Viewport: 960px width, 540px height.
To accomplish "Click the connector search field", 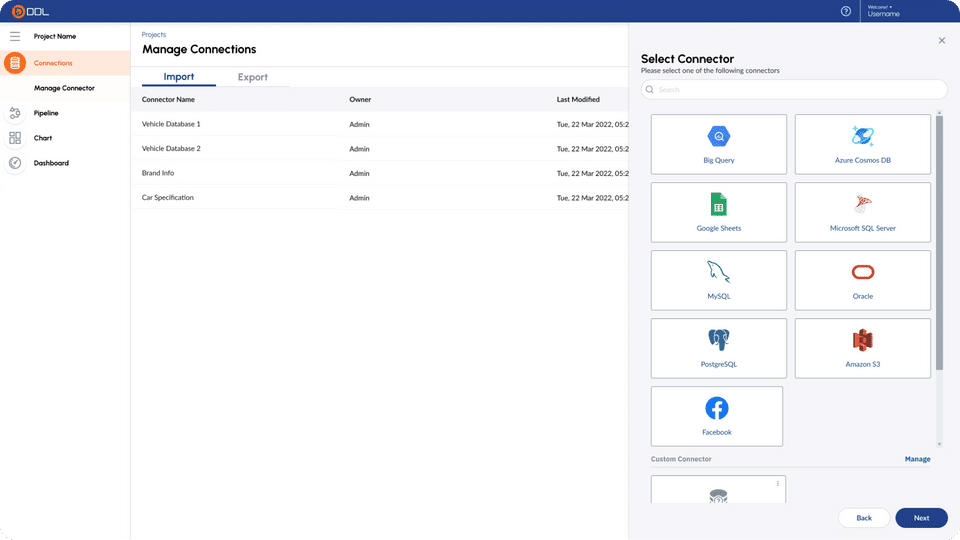I will [x=794, y=90].
